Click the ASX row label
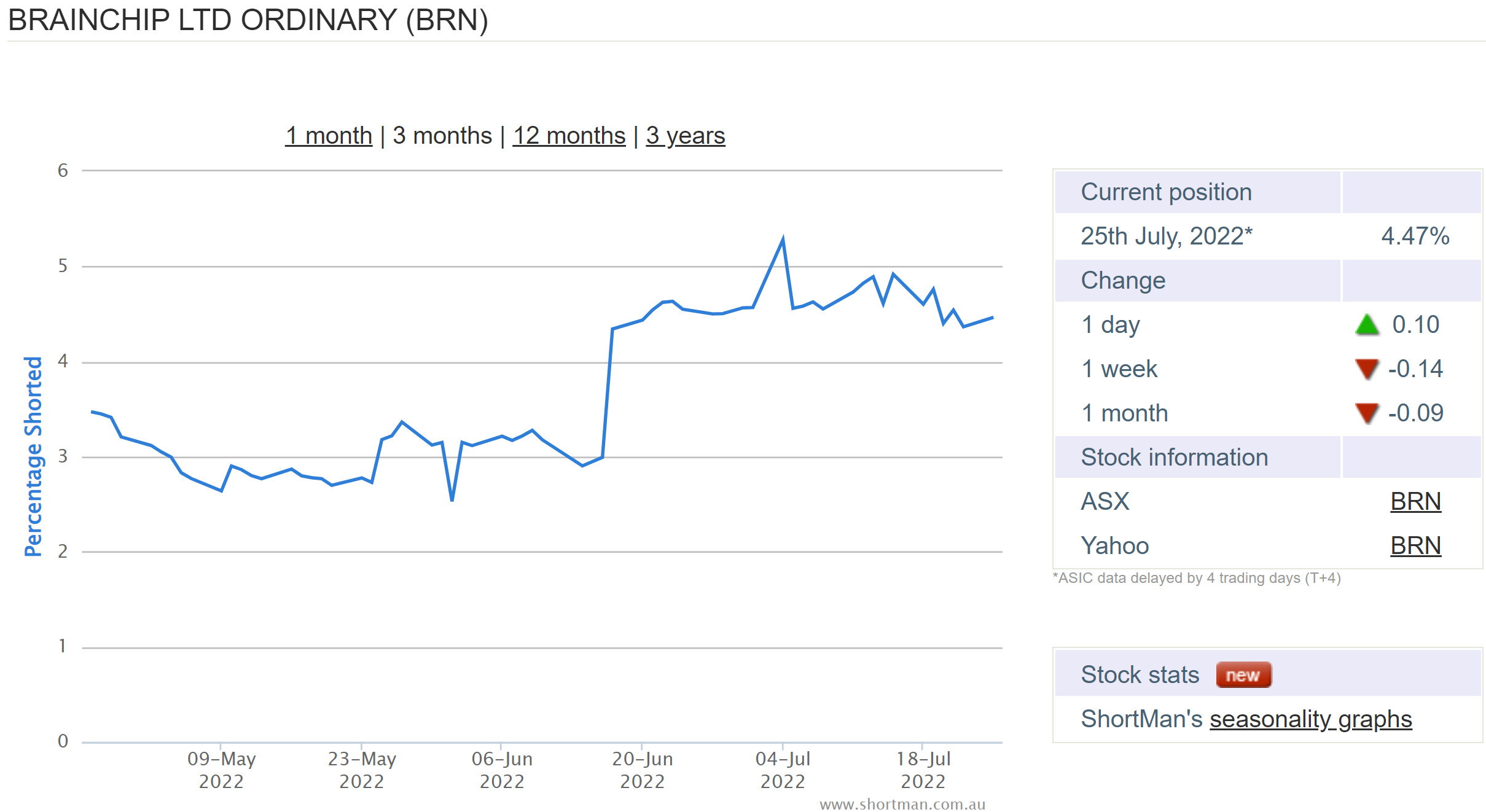Image resolution: width=1486 pixels, height=812 pixels. 1105,502
